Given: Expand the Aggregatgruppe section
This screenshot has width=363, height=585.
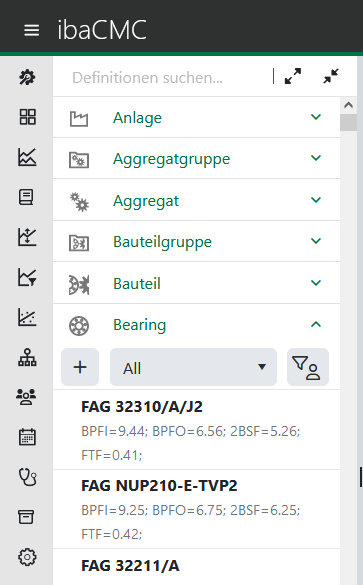Looking at the screenshot, I should [x=197, y=159].
